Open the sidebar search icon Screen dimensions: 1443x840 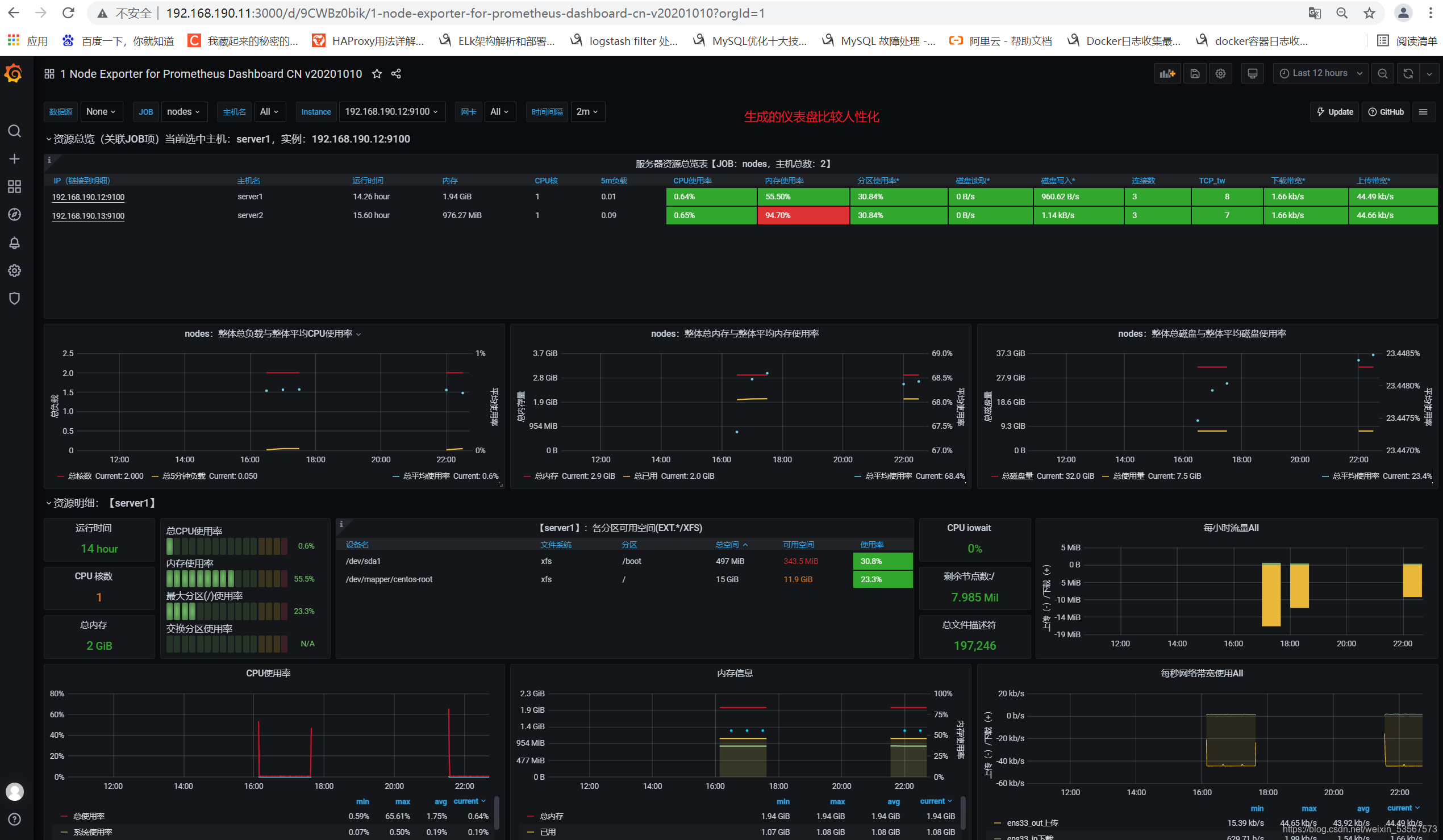coord(14,131)
